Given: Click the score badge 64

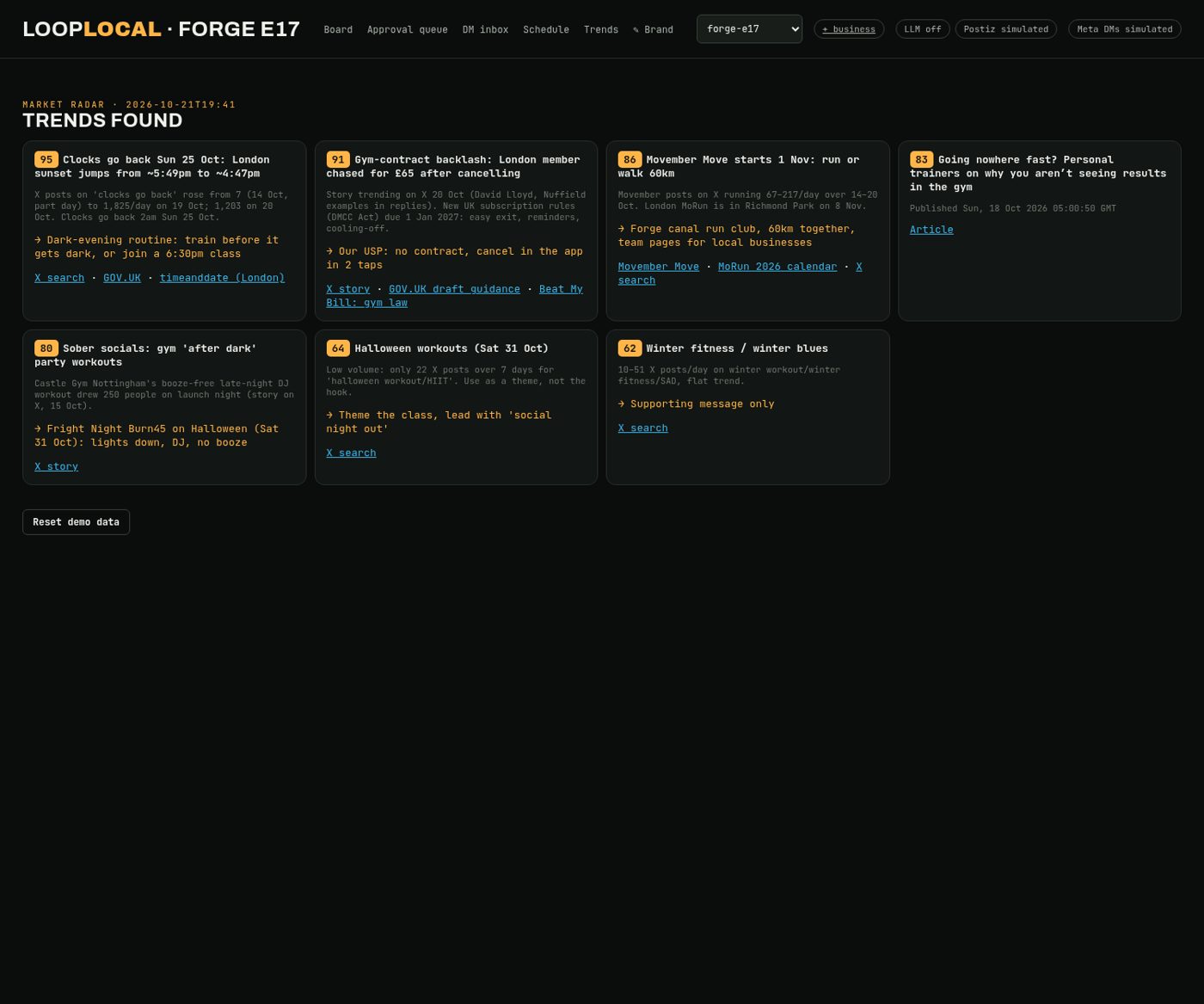Looking at the screenshot, I should [338, 348].
